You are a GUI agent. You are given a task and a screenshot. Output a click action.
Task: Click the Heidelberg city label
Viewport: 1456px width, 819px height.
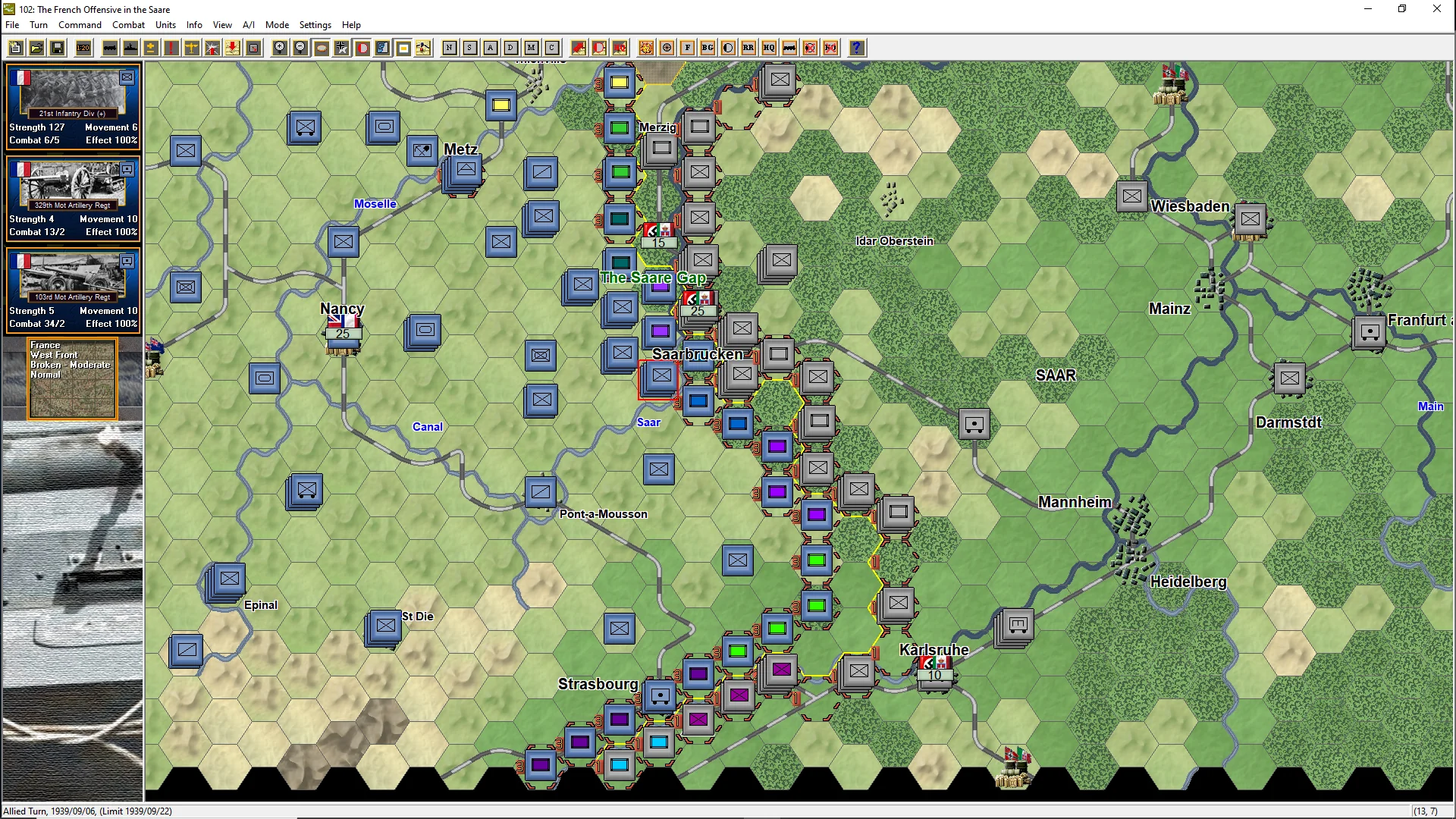point(1188,582)
